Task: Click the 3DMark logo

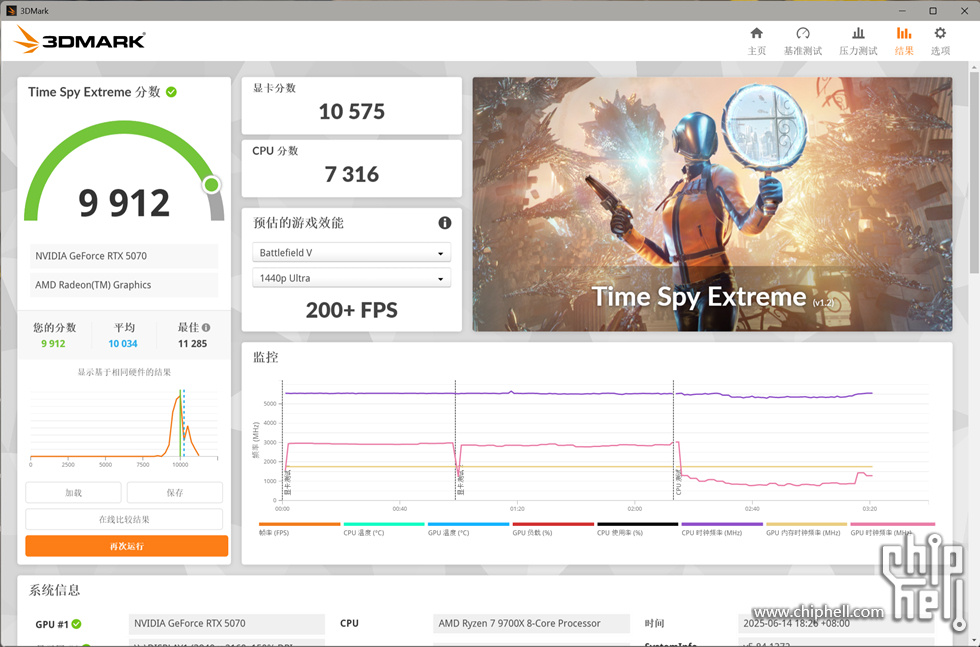Action: click(79, 40)
